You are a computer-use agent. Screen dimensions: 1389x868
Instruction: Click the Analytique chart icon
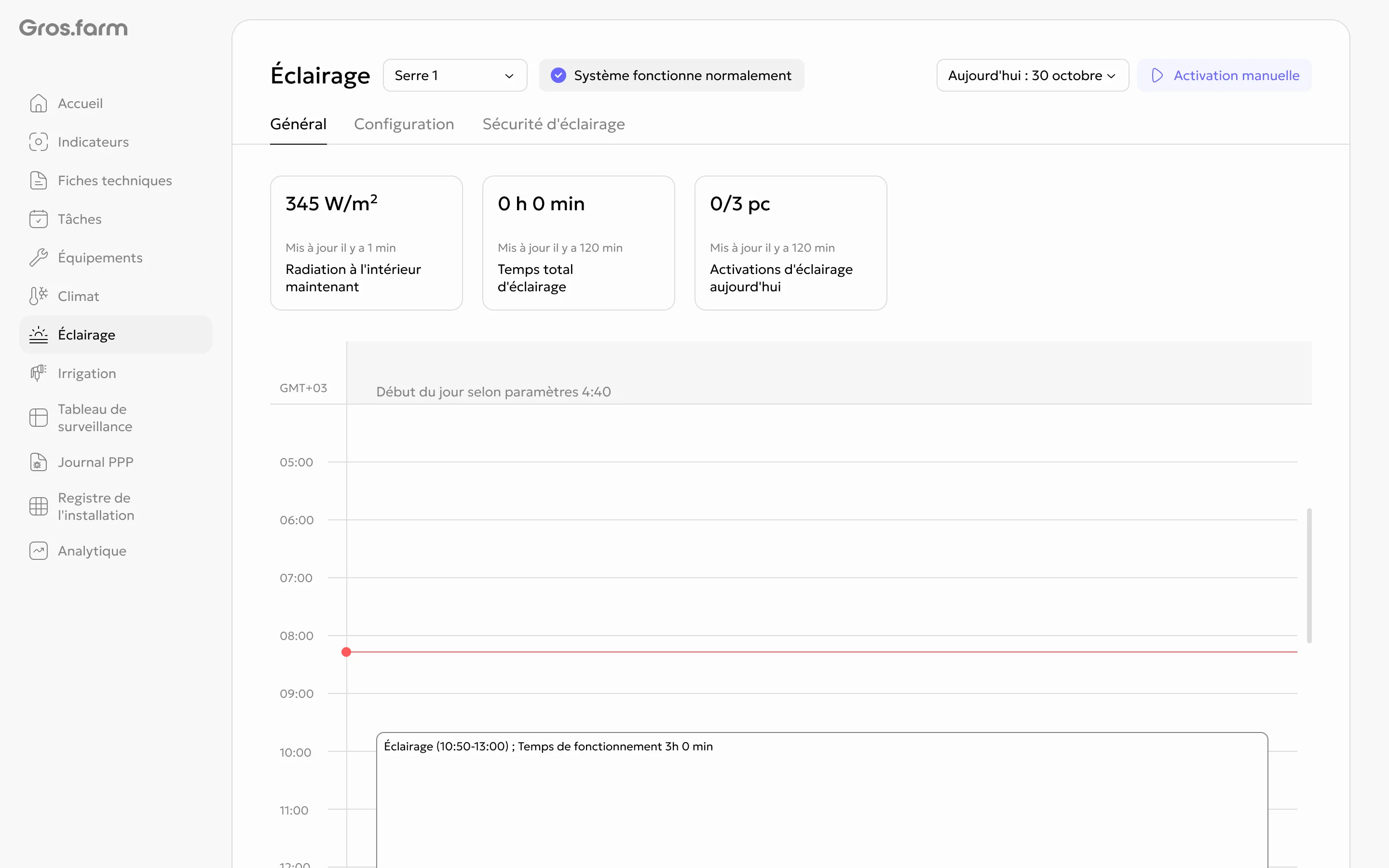click(39, 551)
